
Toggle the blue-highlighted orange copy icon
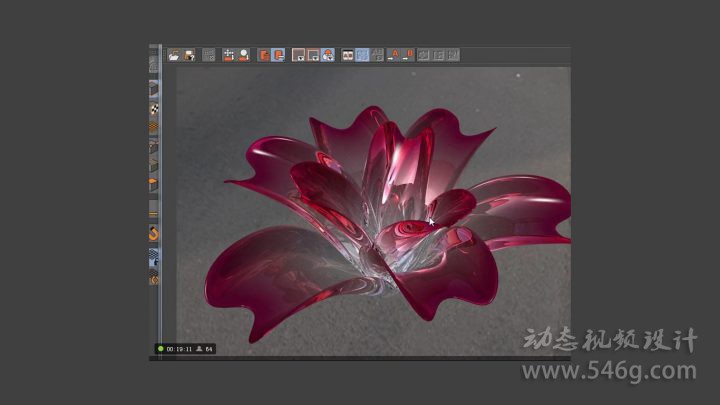pos(278,56)
